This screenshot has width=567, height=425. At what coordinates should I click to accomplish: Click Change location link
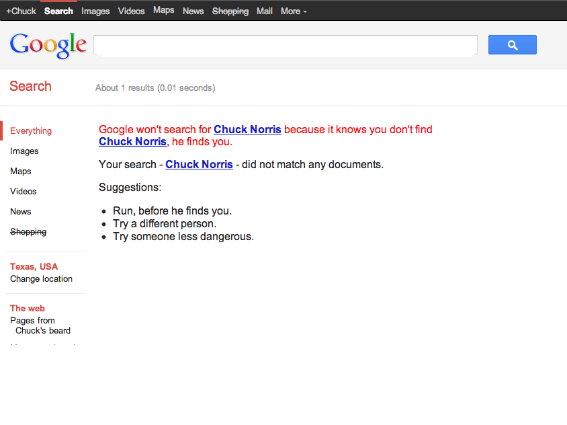click(x=41, y=279)
